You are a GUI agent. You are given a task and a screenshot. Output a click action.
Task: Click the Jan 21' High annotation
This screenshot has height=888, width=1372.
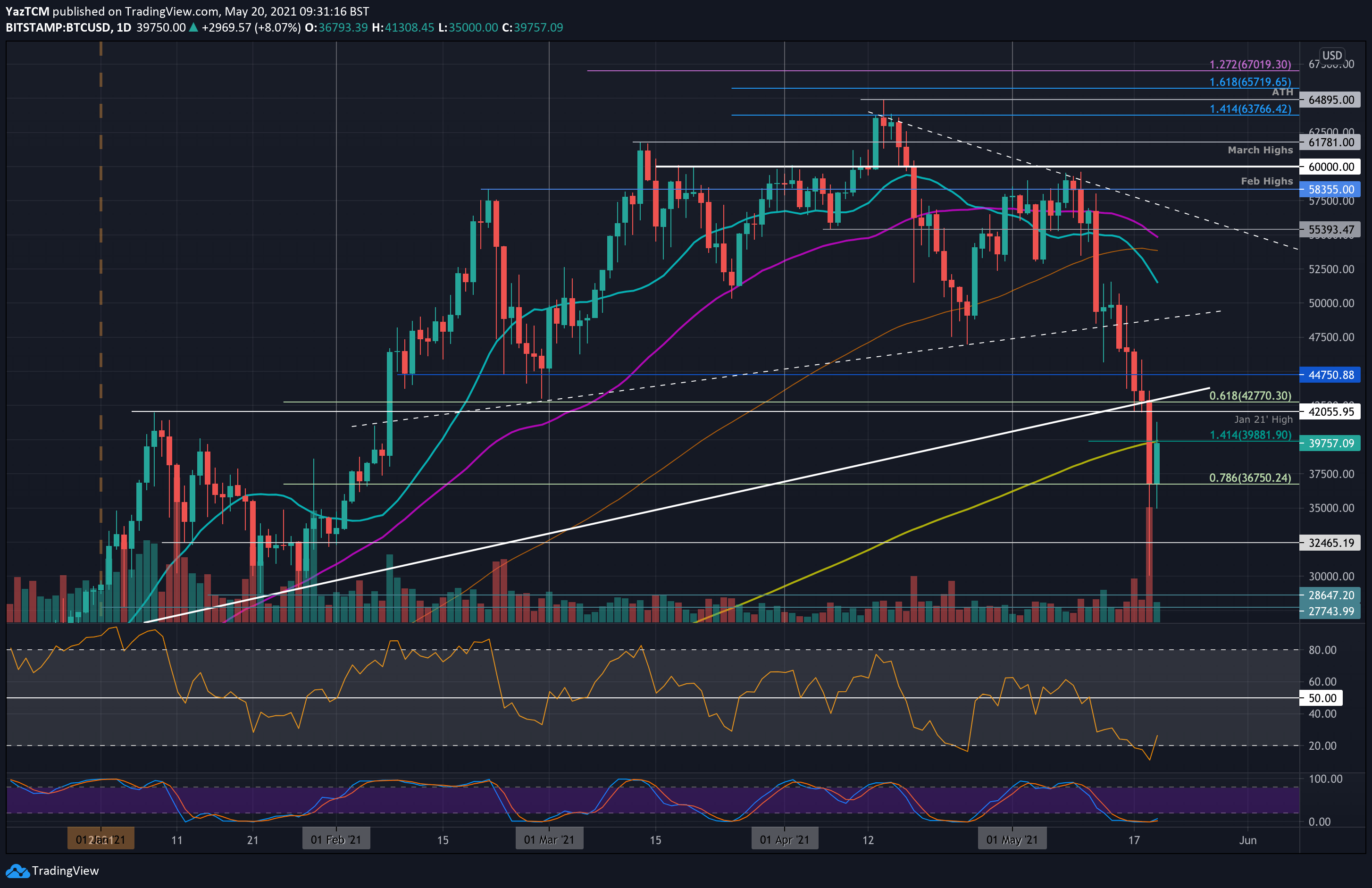(x=1263, y=419)
